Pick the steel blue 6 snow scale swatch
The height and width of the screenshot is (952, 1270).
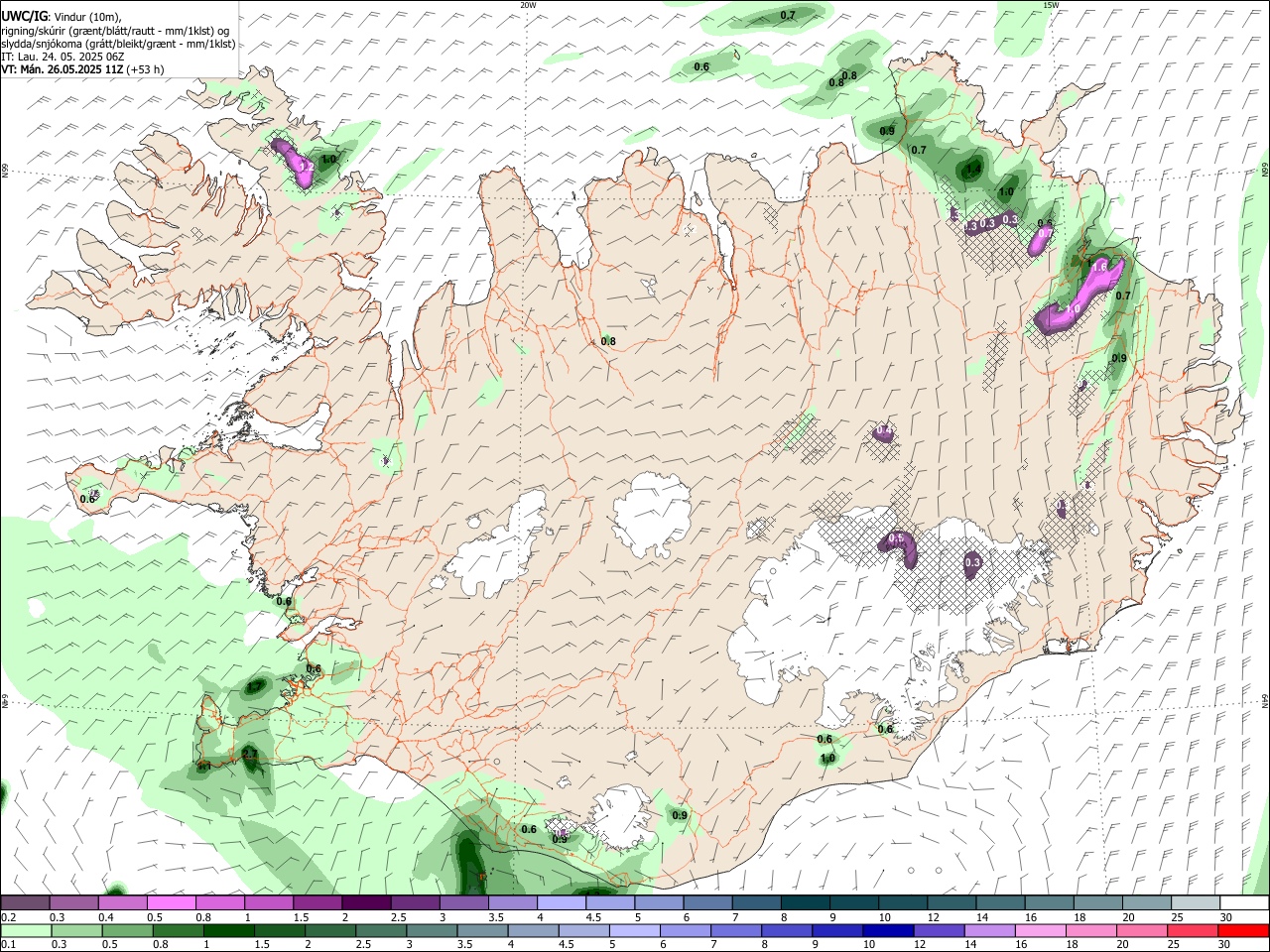pos(707,902)
